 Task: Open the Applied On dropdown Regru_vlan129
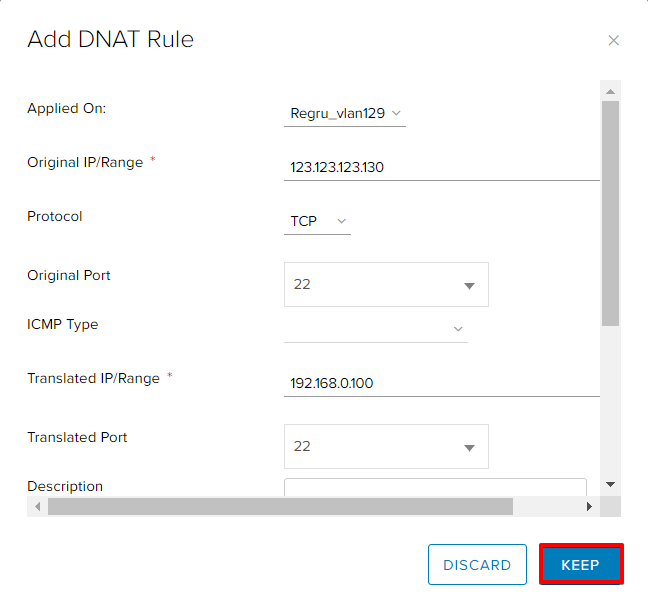pos(345,114)
